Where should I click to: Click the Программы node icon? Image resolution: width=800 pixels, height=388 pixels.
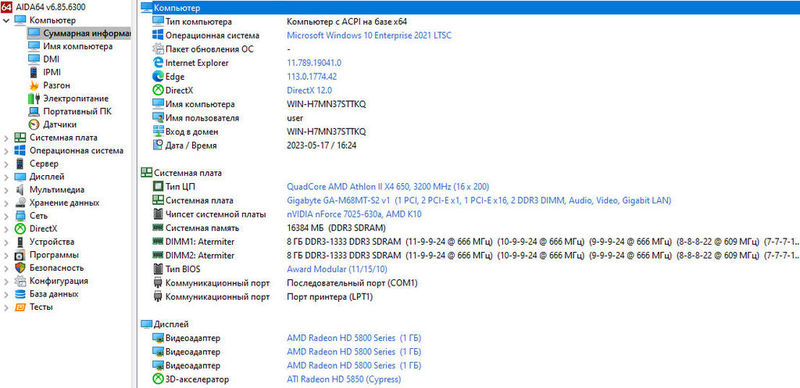coord(20,255)
